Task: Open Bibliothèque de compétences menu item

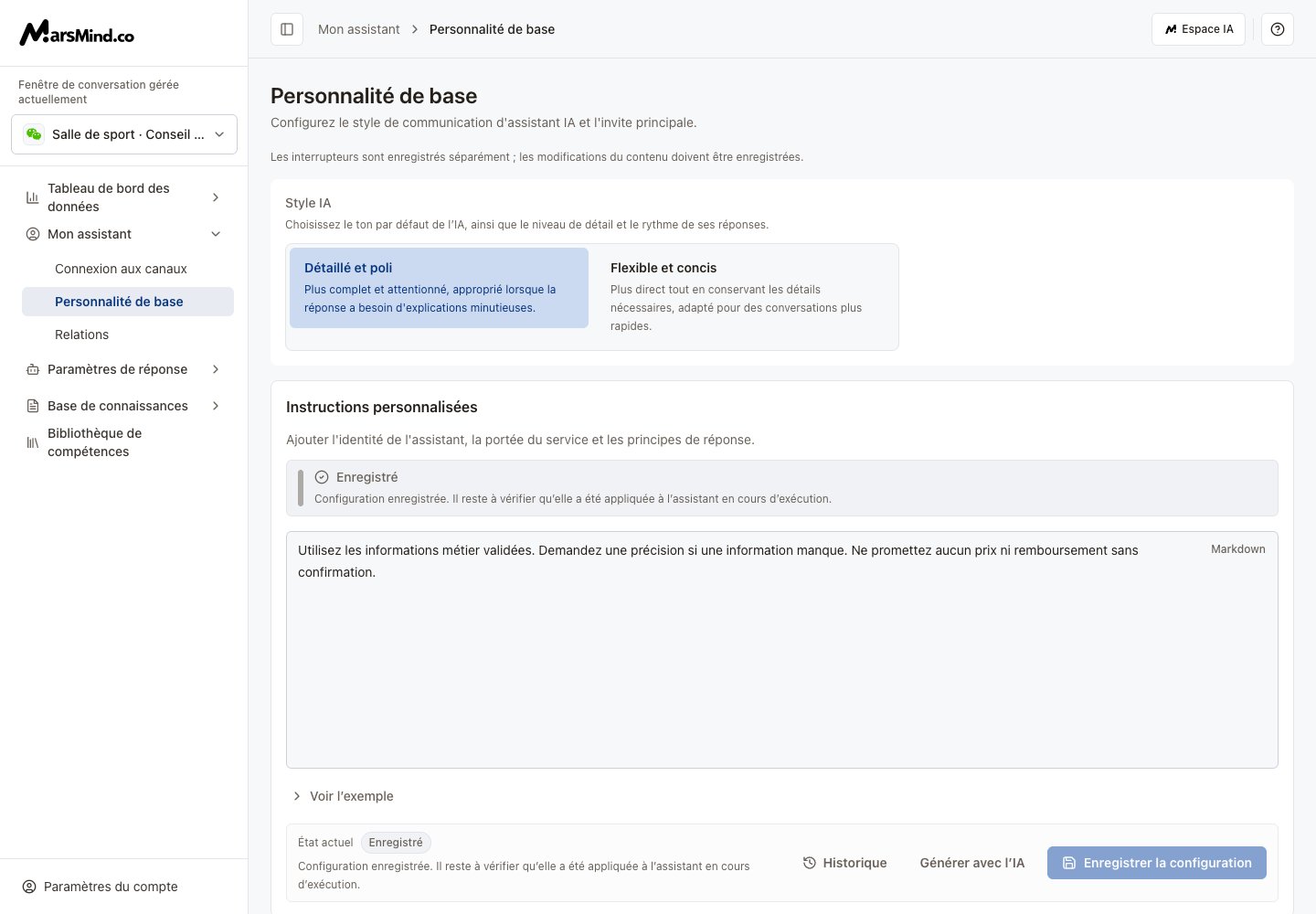Action: (x=124, y=442)
